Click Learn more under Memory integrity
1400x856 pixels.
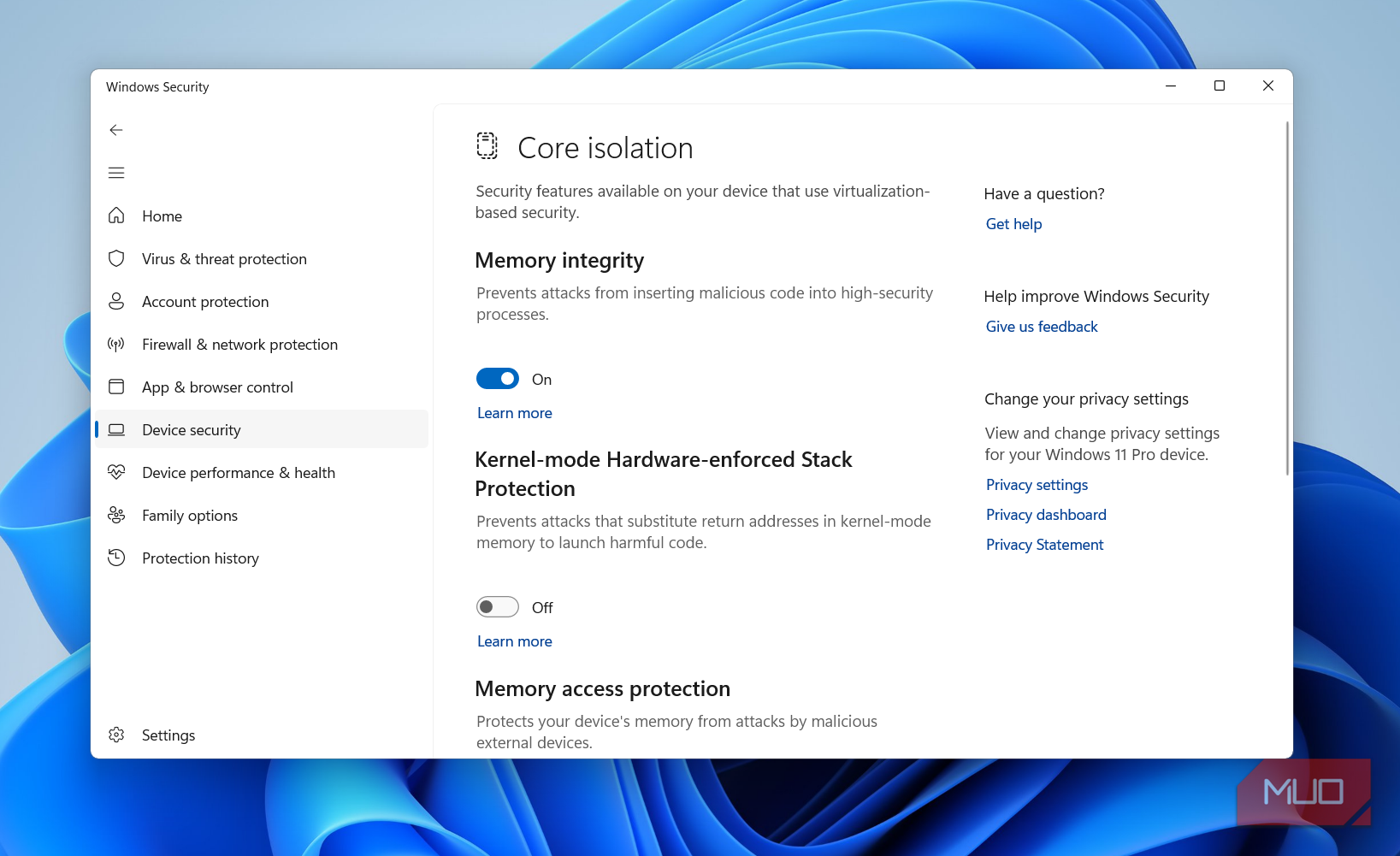[514, 413]
